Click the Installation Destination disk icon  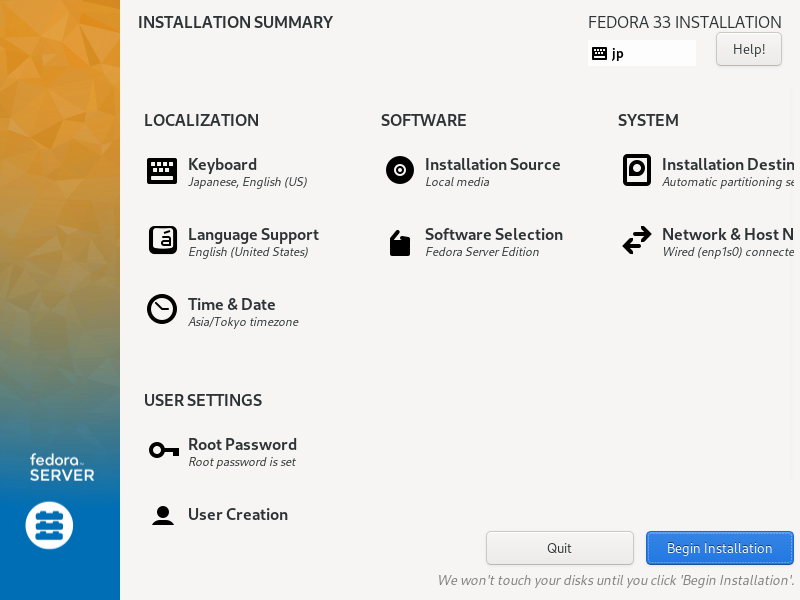point(637,170)
